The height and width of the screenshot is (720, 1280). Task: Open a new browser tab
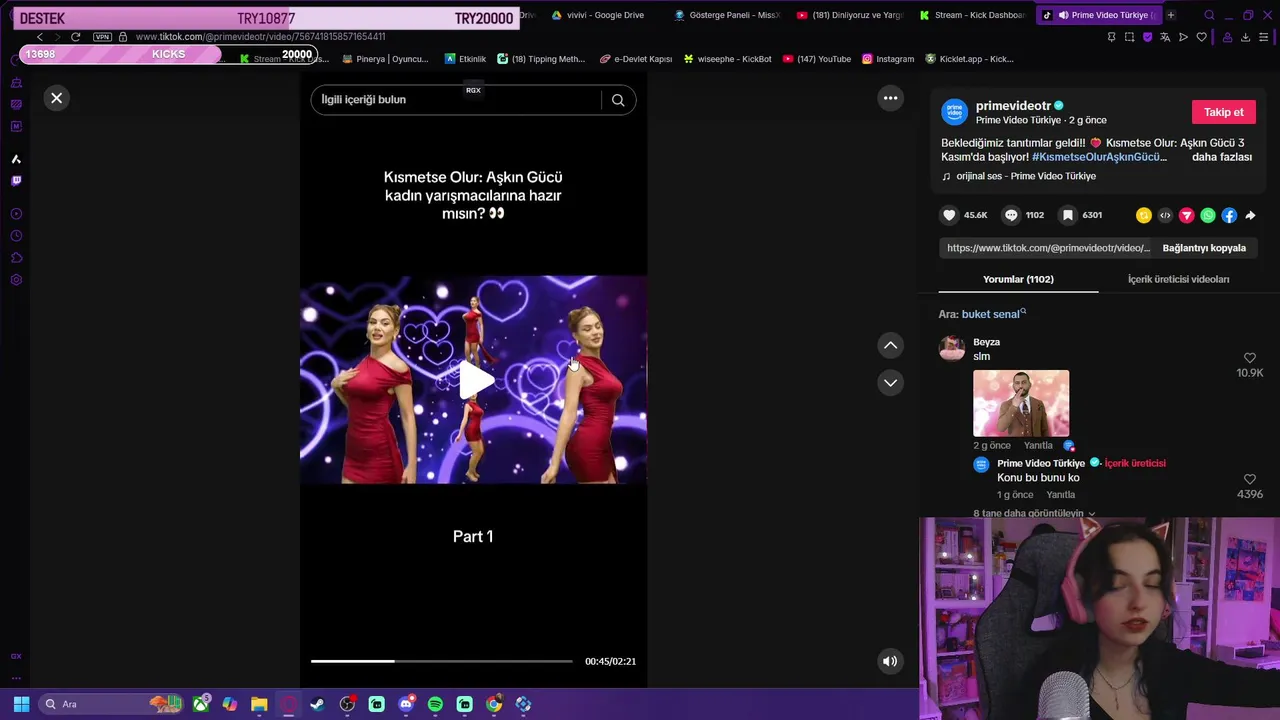[1170, 15]
